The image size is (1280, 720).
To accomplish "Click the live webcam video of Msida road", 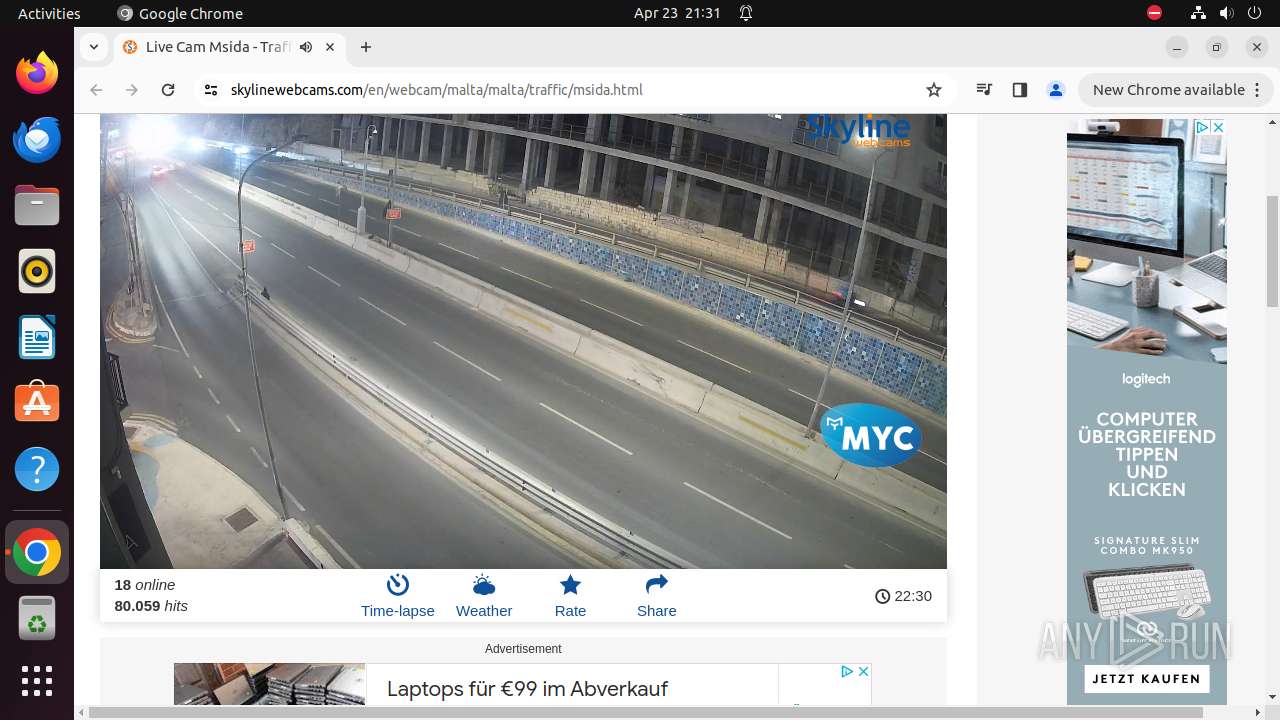I will click(523, 340).
